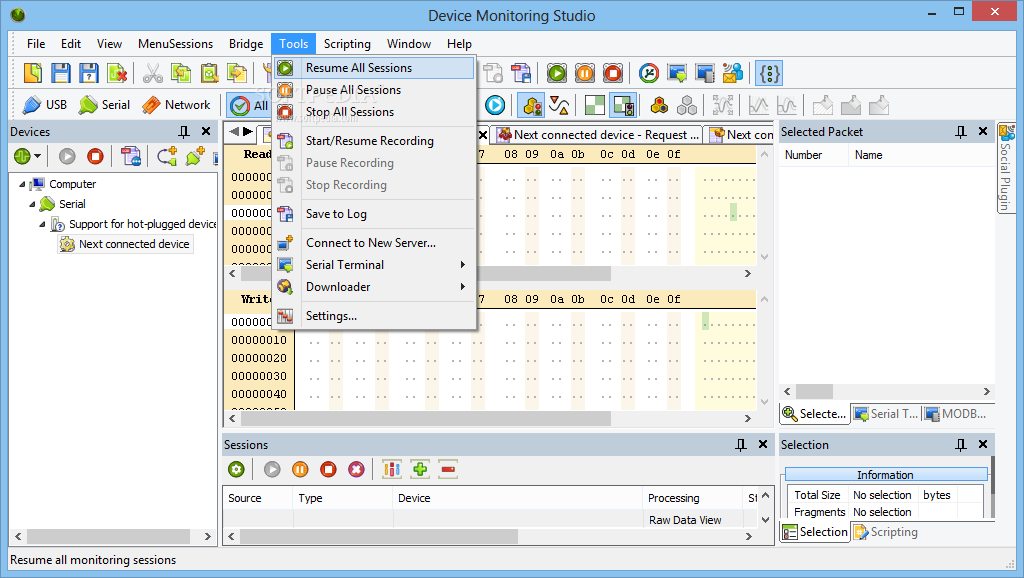This screenshot has height=578, width=1024.
Task: Open the Scripting menu
Action: 347,44
